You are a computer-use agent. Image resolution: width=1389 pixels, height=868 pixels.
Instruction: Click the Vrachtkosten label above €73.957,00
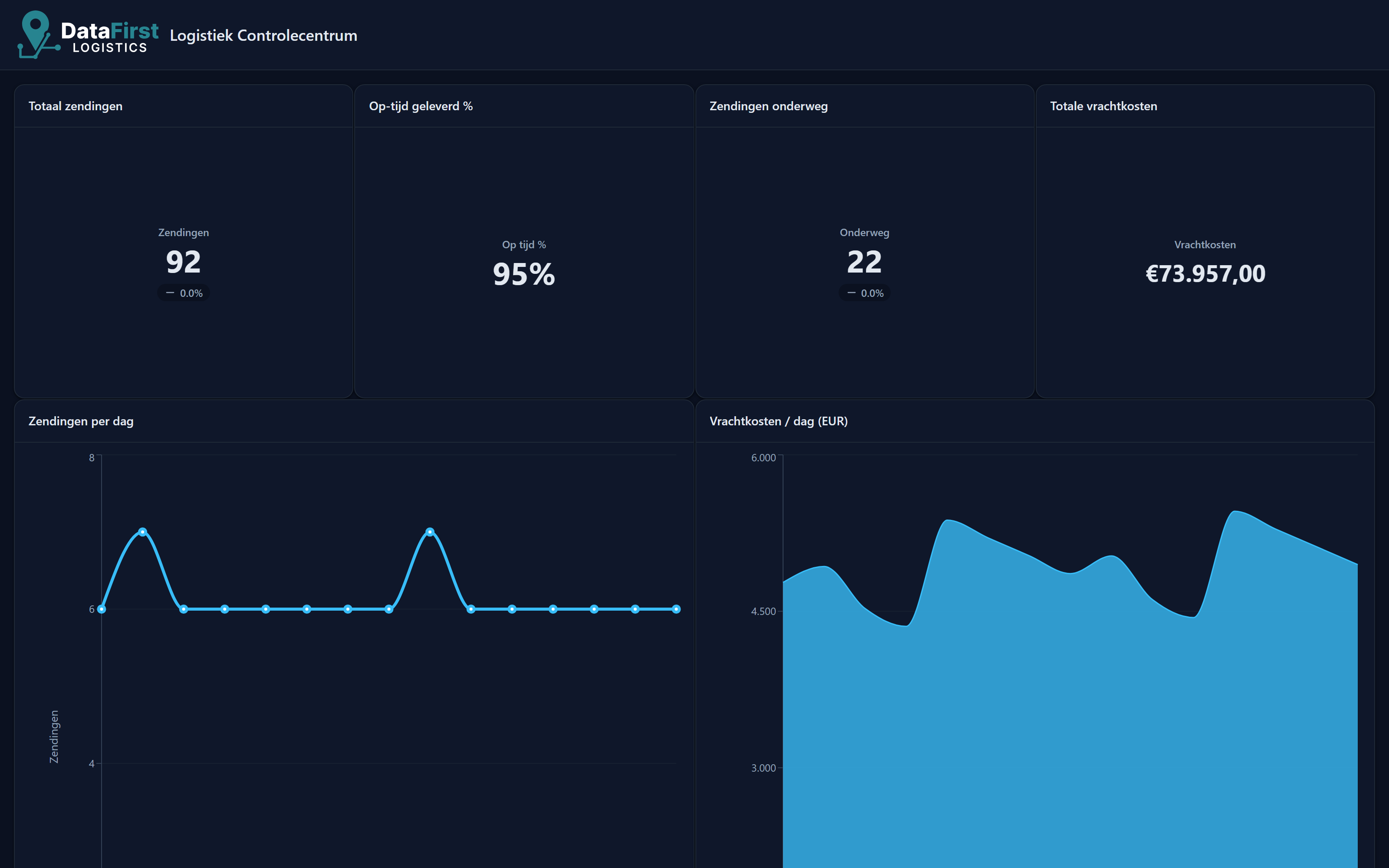[x=1205, y=244]
